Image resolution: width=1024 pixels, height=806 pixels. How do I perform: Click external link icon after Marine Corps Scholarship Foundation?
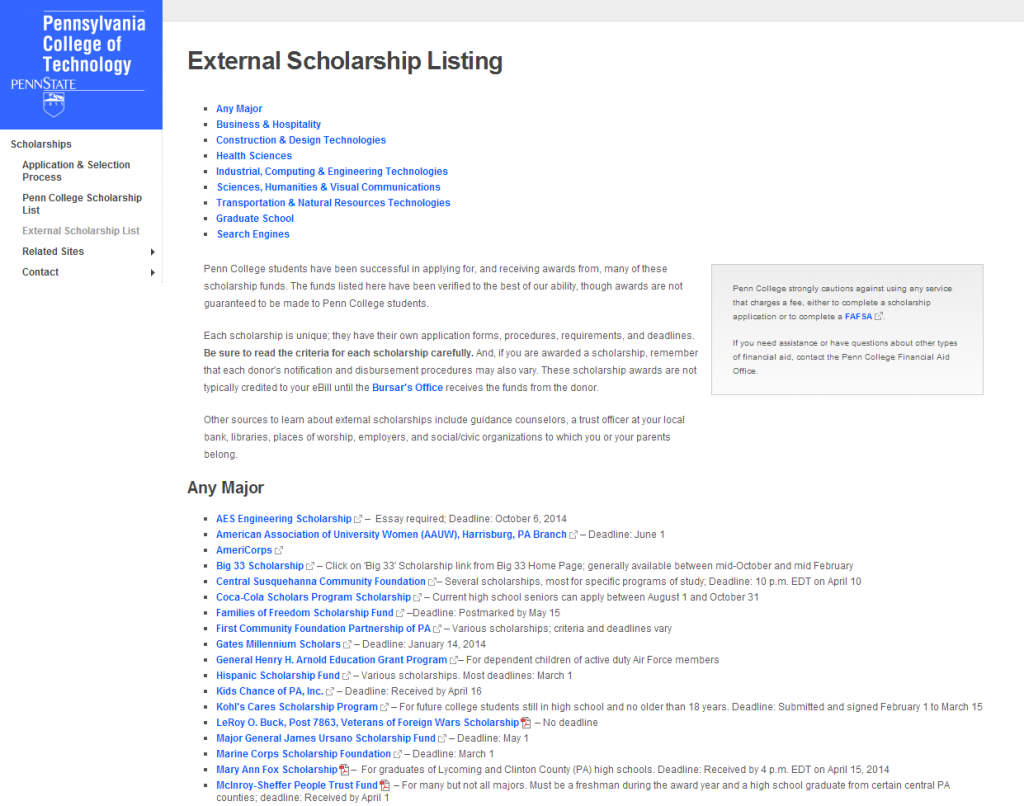(x=397, y=754)
